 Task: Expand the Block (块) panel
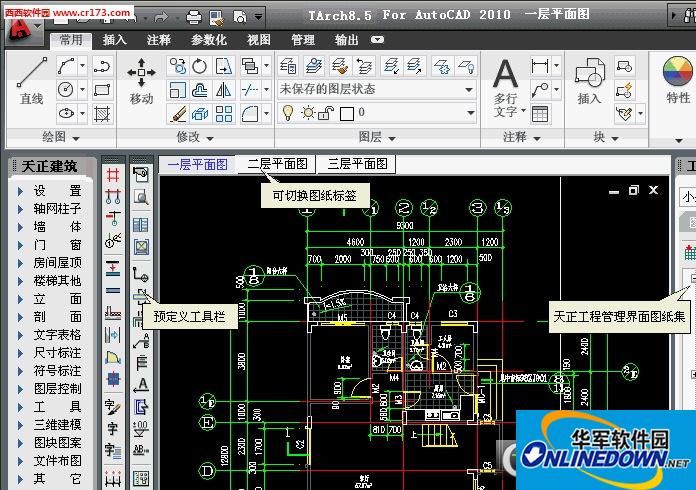pos(606,138)
